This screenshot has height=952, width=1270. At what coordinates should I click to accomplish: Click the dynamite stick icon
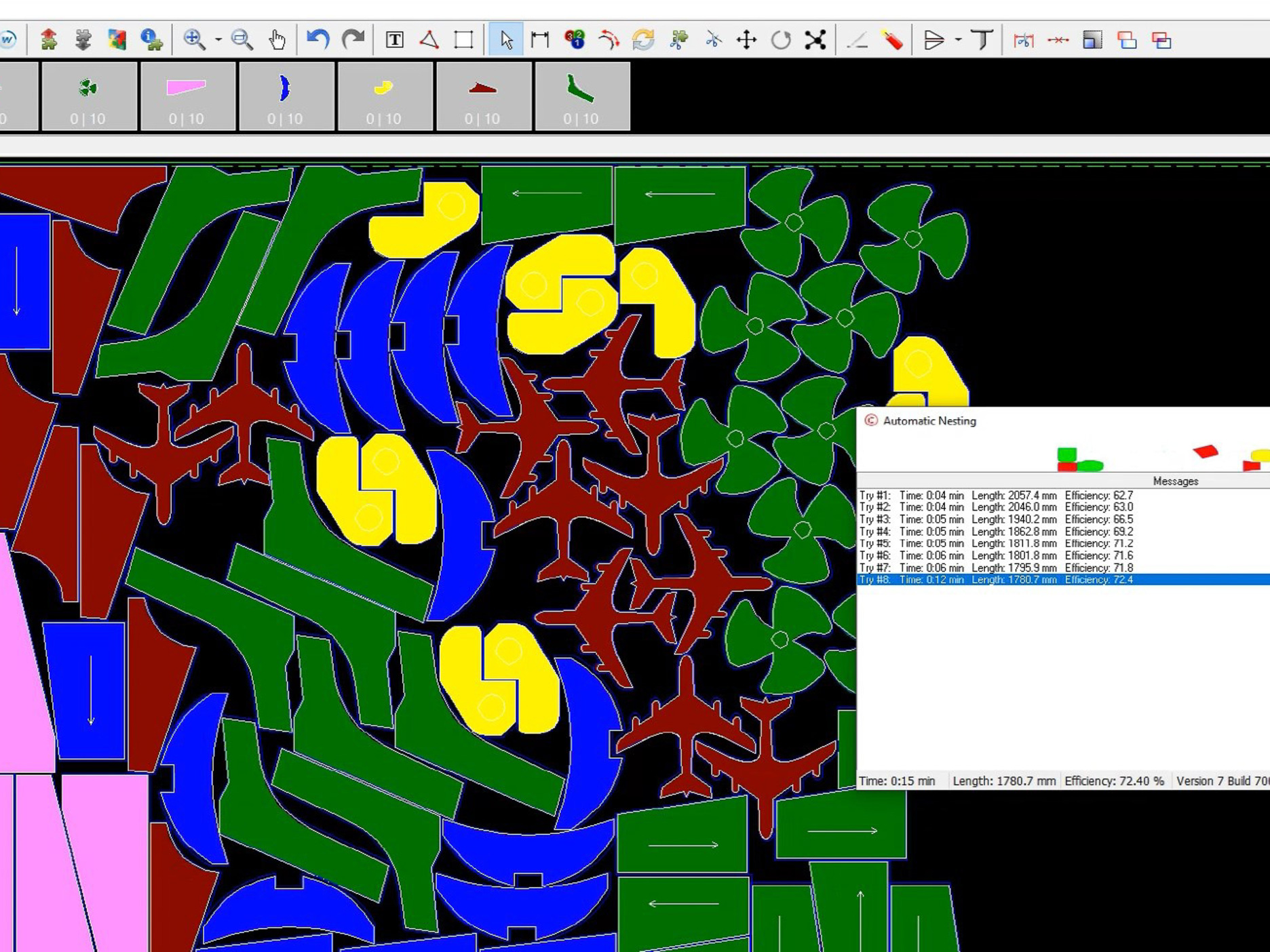coord(893,40)
